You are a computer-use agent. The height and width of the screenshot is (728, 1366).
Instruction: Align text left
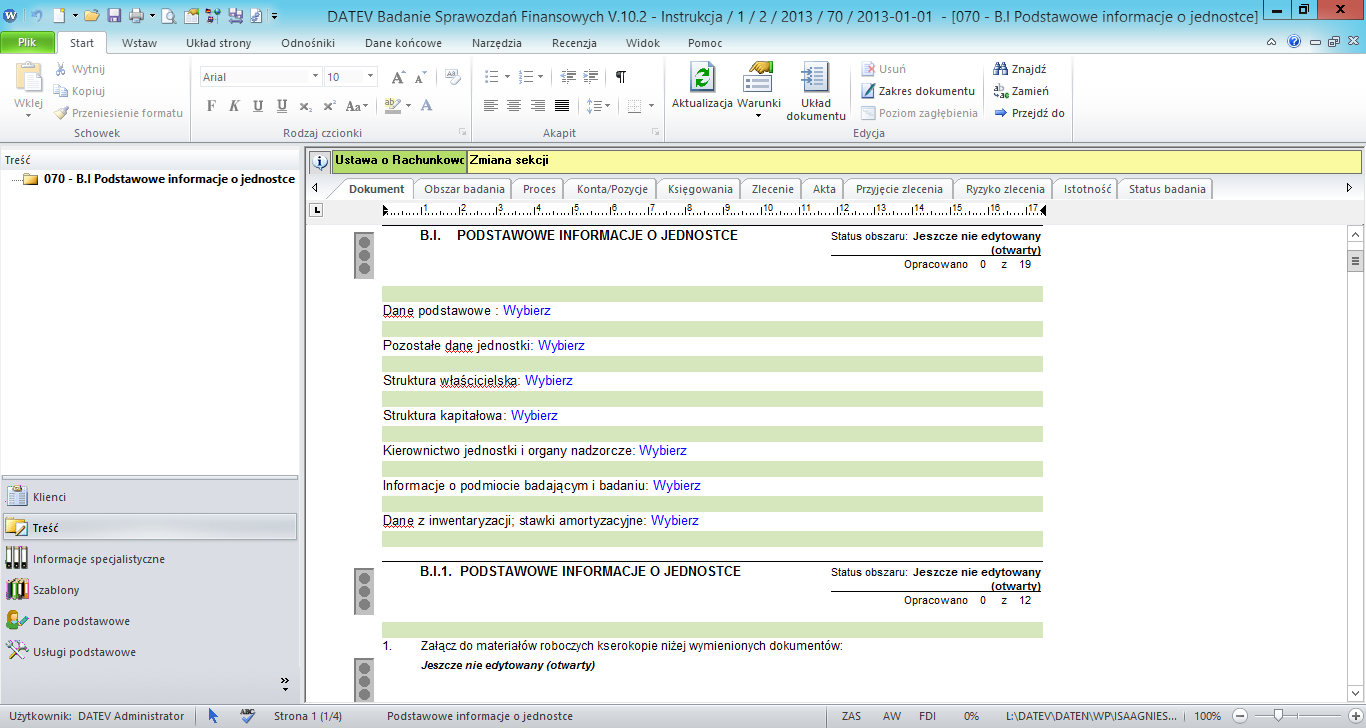490,106
